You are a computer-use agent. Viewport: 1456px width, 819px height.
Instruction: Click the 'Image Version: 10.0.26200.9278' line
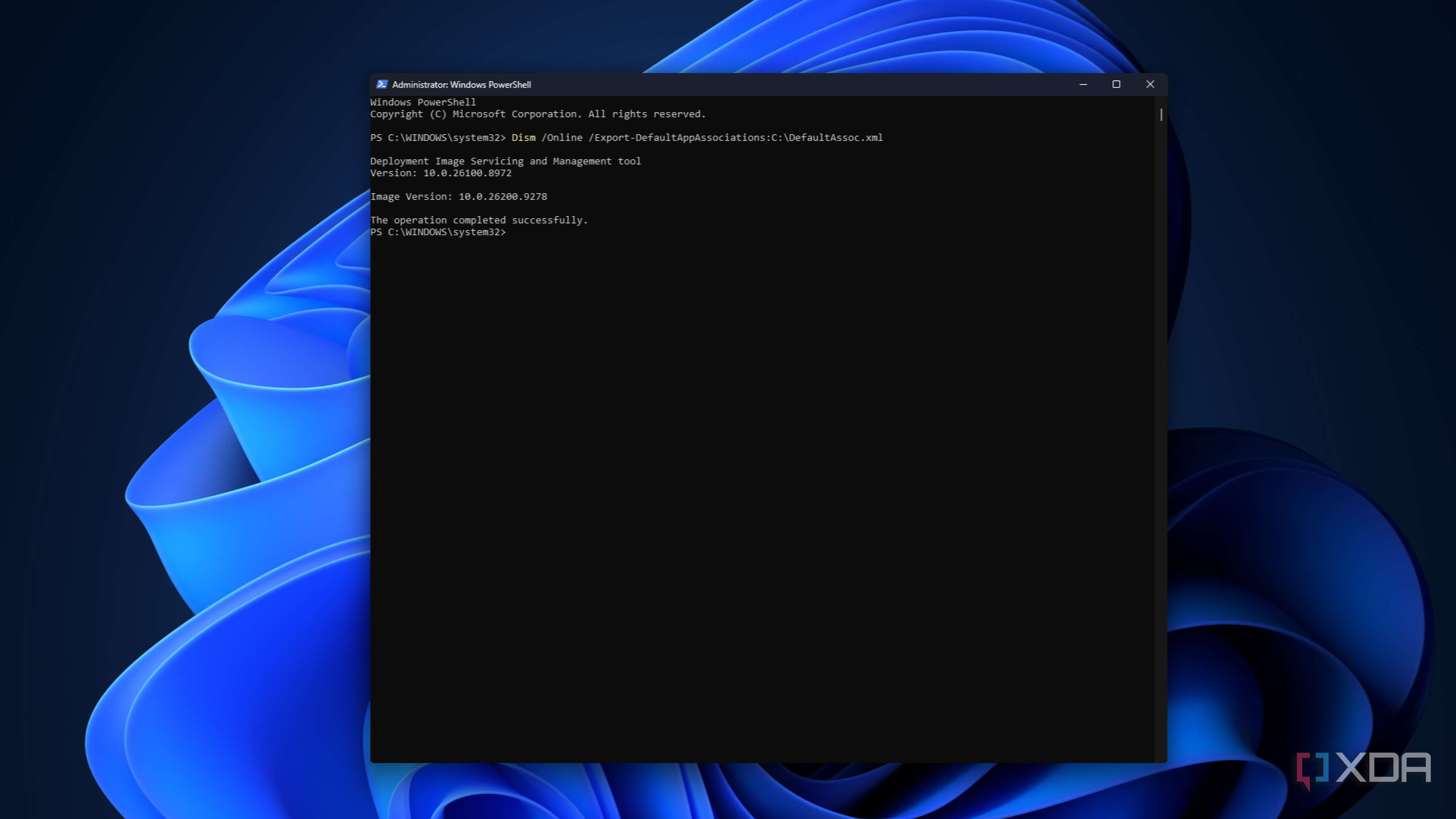click(459, 197)
